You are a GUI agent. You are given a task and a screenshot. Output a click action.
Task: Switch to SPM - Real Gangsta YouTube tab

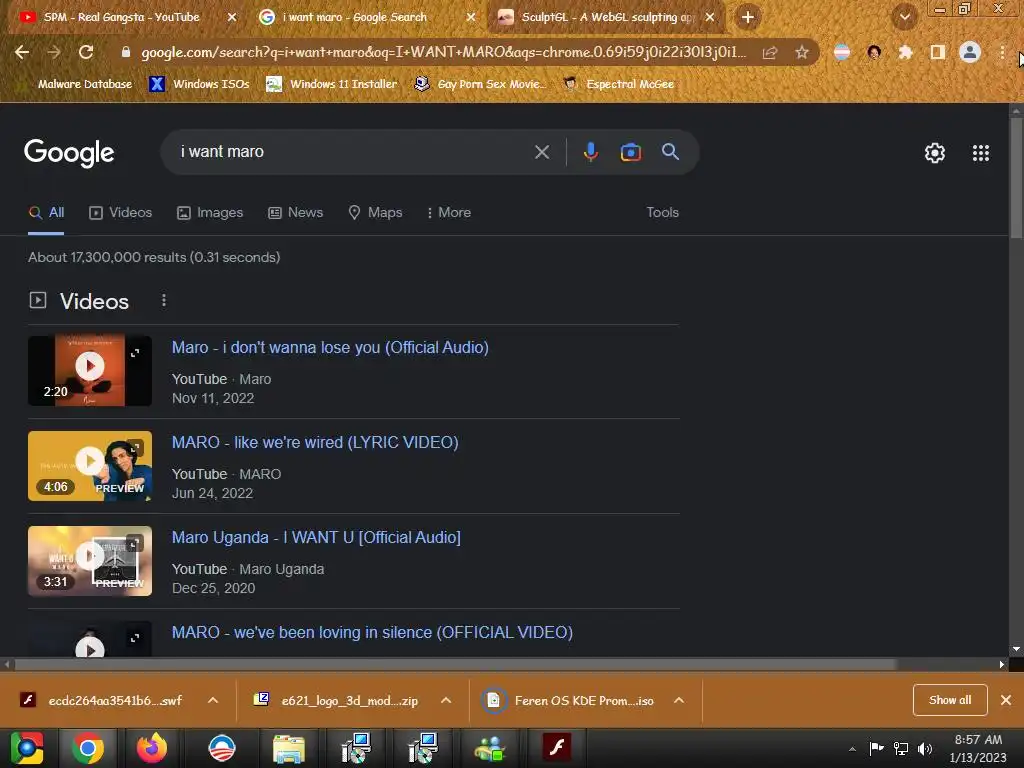[x=121, y=17]
